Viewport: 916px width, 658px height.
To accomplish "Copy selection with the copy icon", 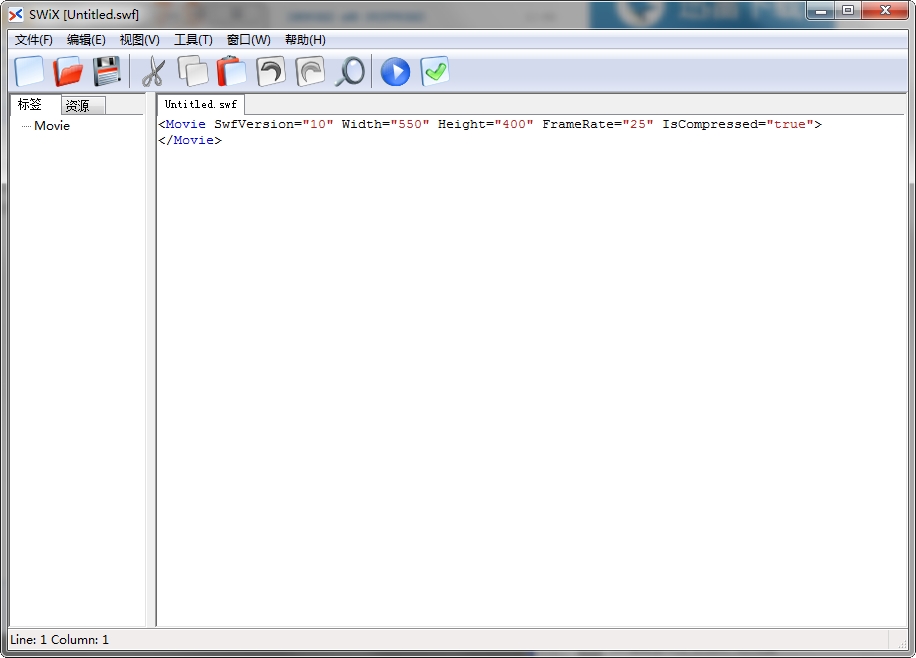I will (x=192, y=72).
